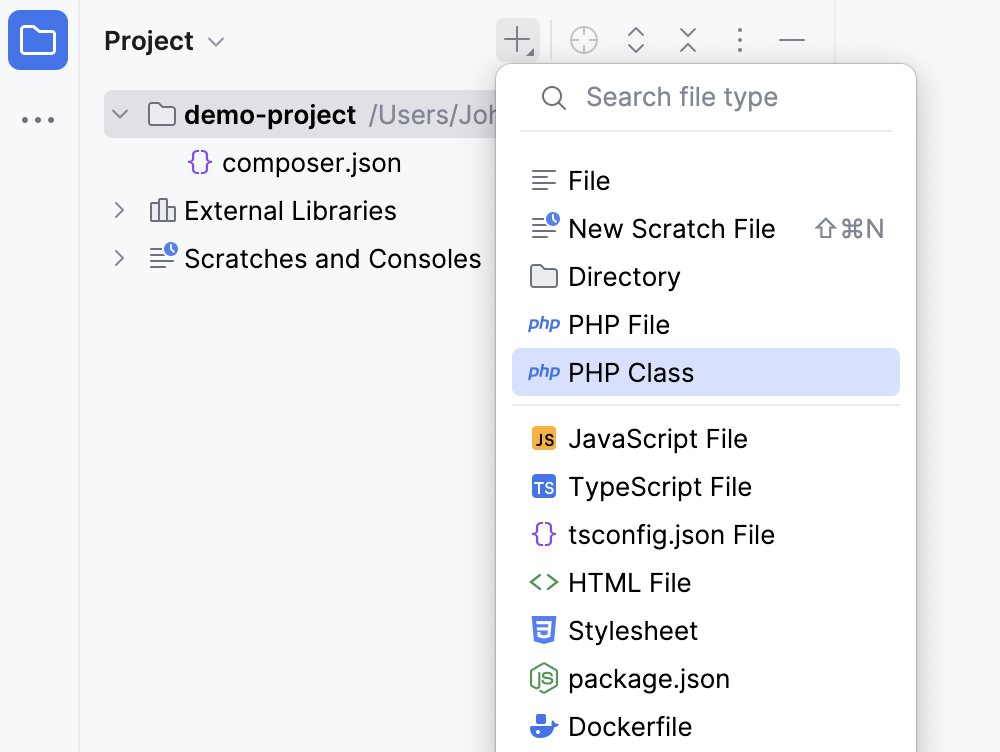Image resolution: width=1000 pixels, height=752 pixels.
Task: Pick Dockerfile from the list
Action: [629, 727]
